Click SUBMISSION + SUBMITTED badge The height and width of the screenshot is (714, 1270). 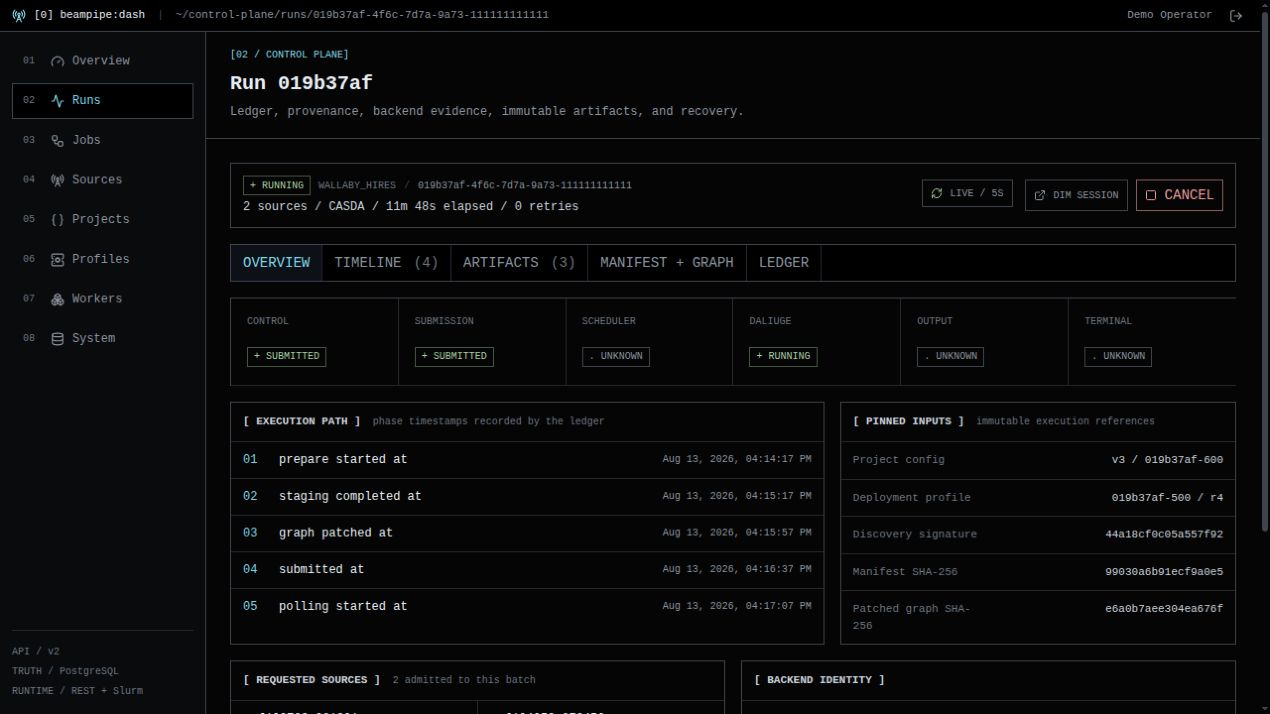coord(454,356)
